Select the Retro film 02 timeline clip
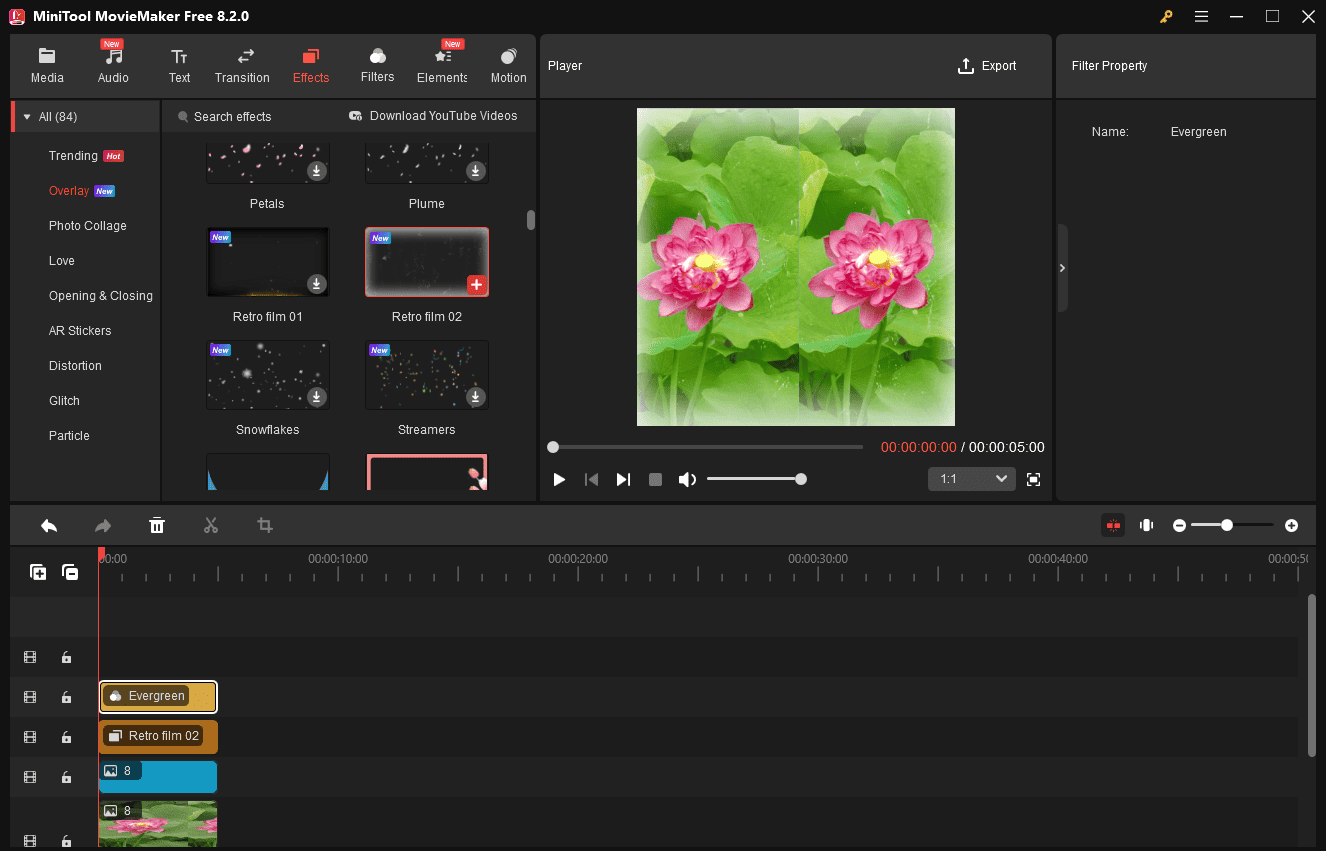 (x=158, y=736)
